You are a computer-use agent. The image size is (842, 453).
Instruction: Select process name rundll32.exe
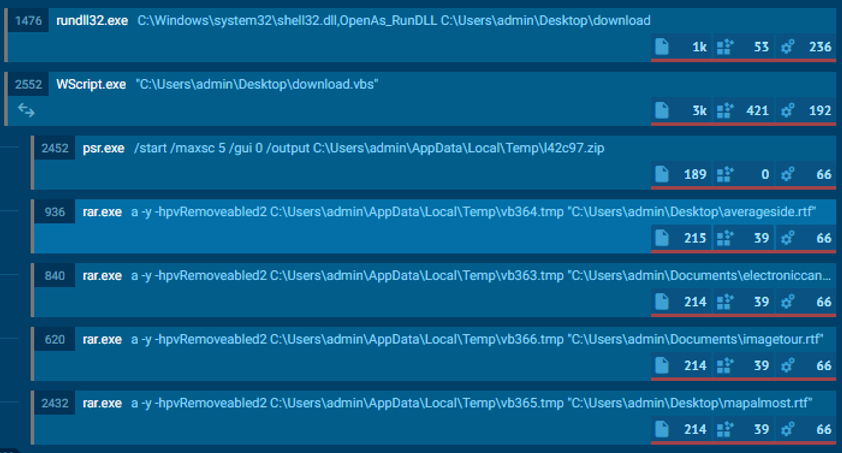[92, 20]
